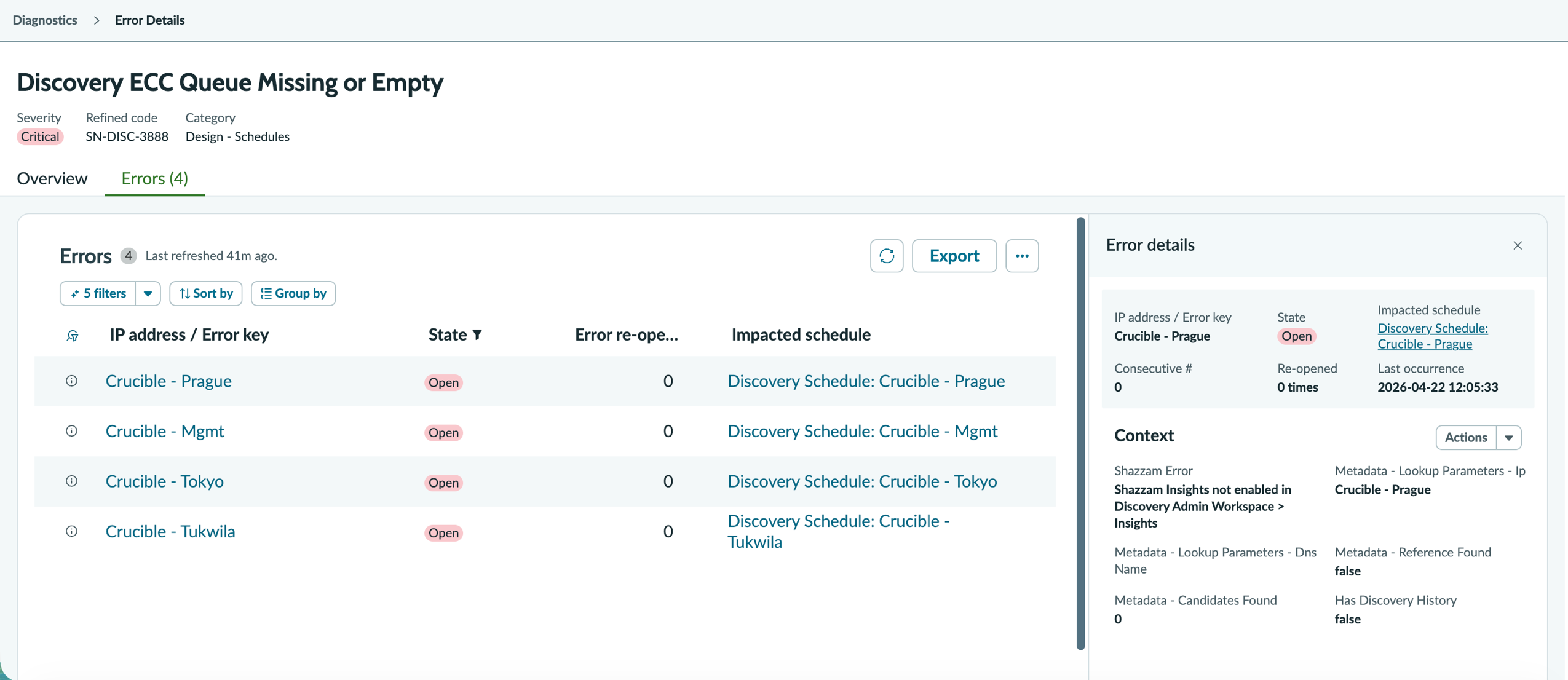Screen dimensions: 1568x680
Task: Open the Actions dropdown arrow in Context
Action: pyautogui.click(x=1508, y=437)
